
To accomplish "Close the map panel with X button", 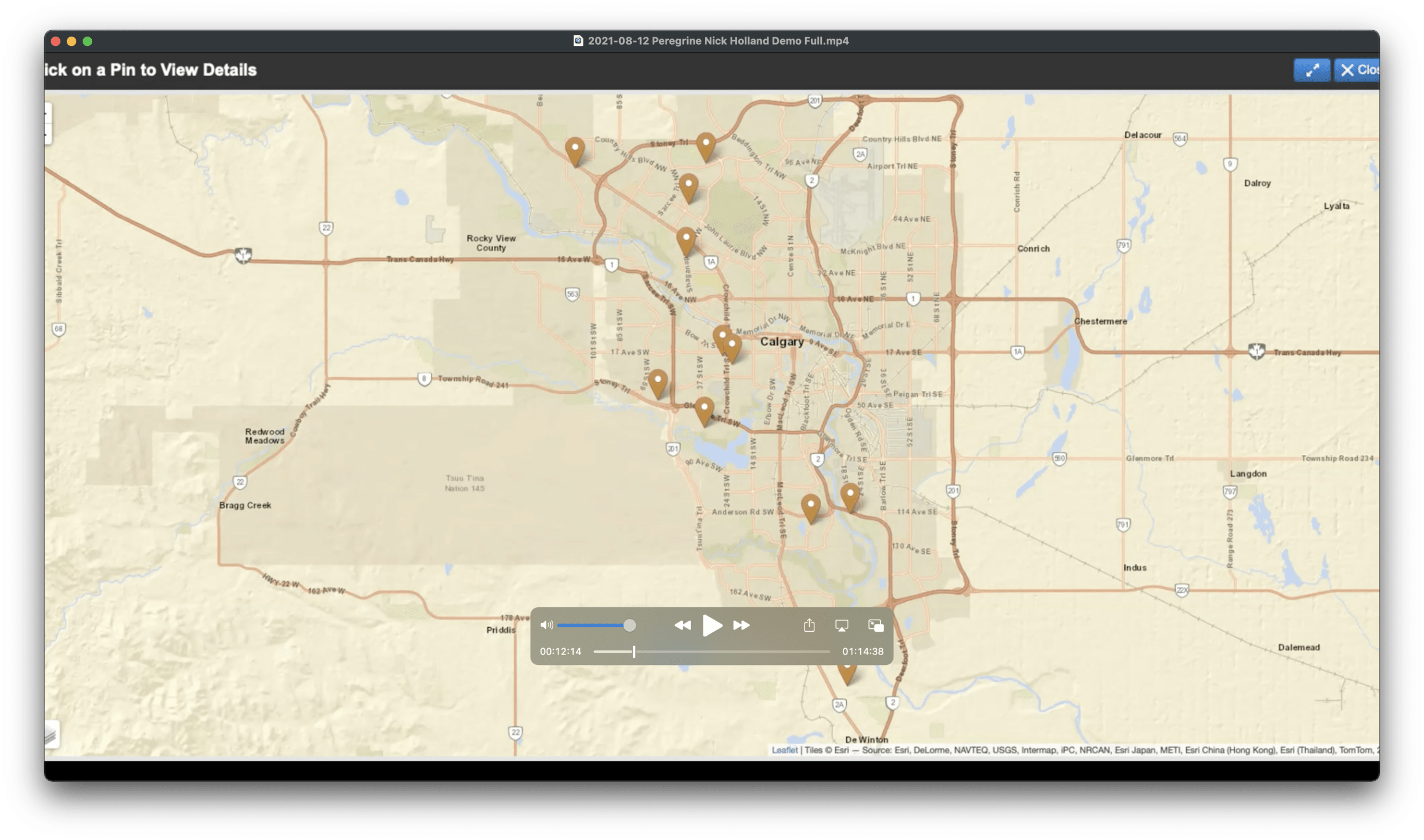I will pyautogui.click(x=1358, y=70).
